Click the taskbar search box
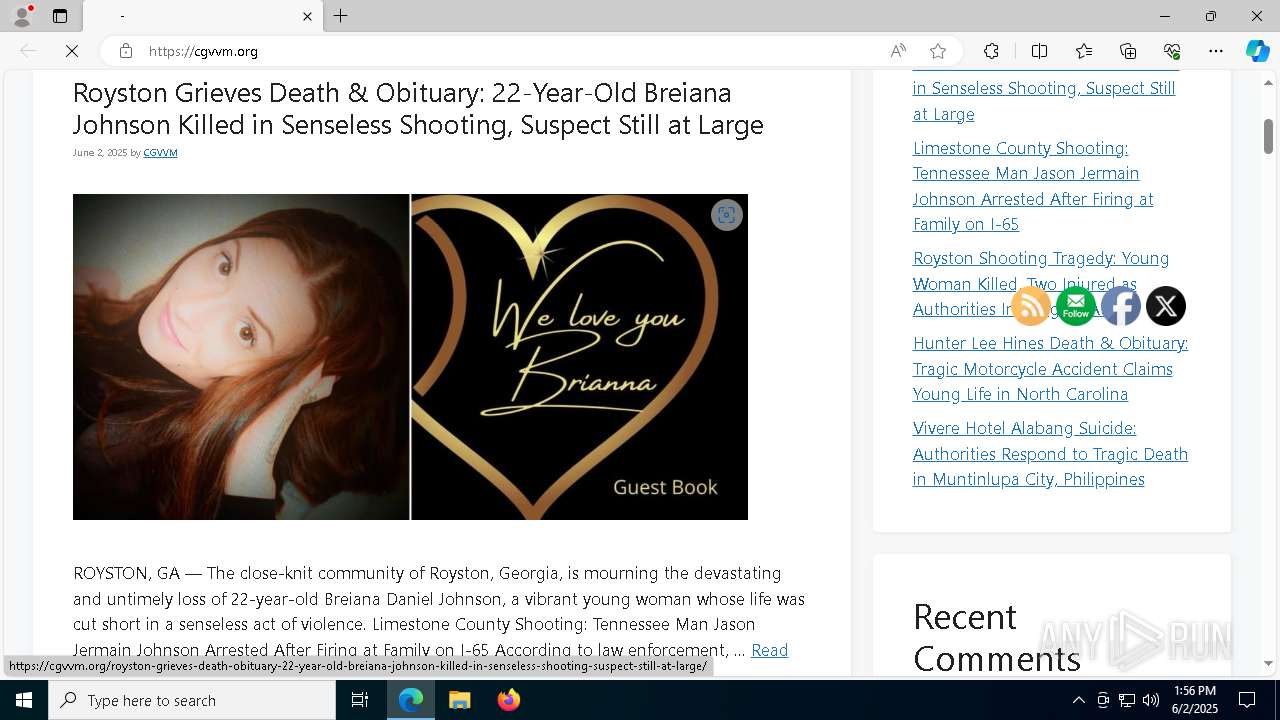The height and width of the screenshot is (720, 1280). 192,700
